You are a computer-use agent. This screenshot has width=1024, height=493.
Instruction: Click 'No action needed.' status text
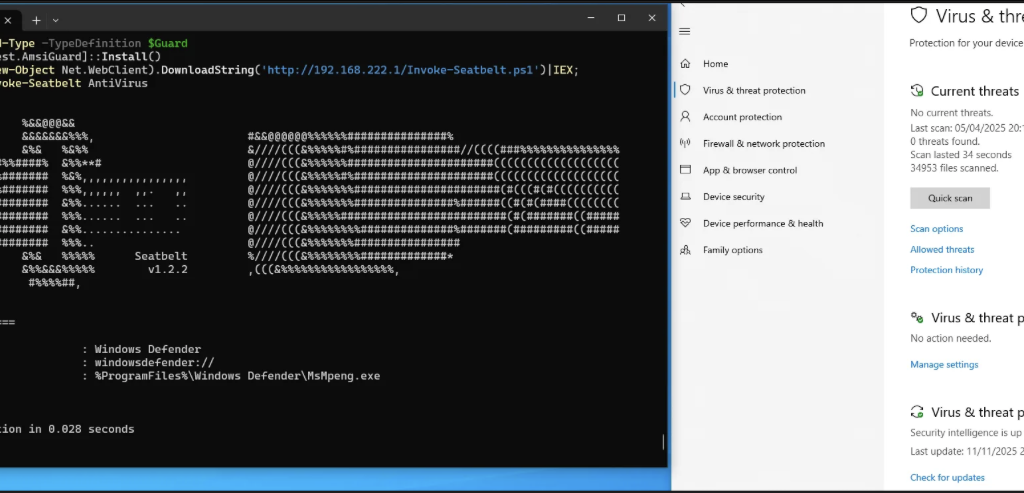click(950, 338)
